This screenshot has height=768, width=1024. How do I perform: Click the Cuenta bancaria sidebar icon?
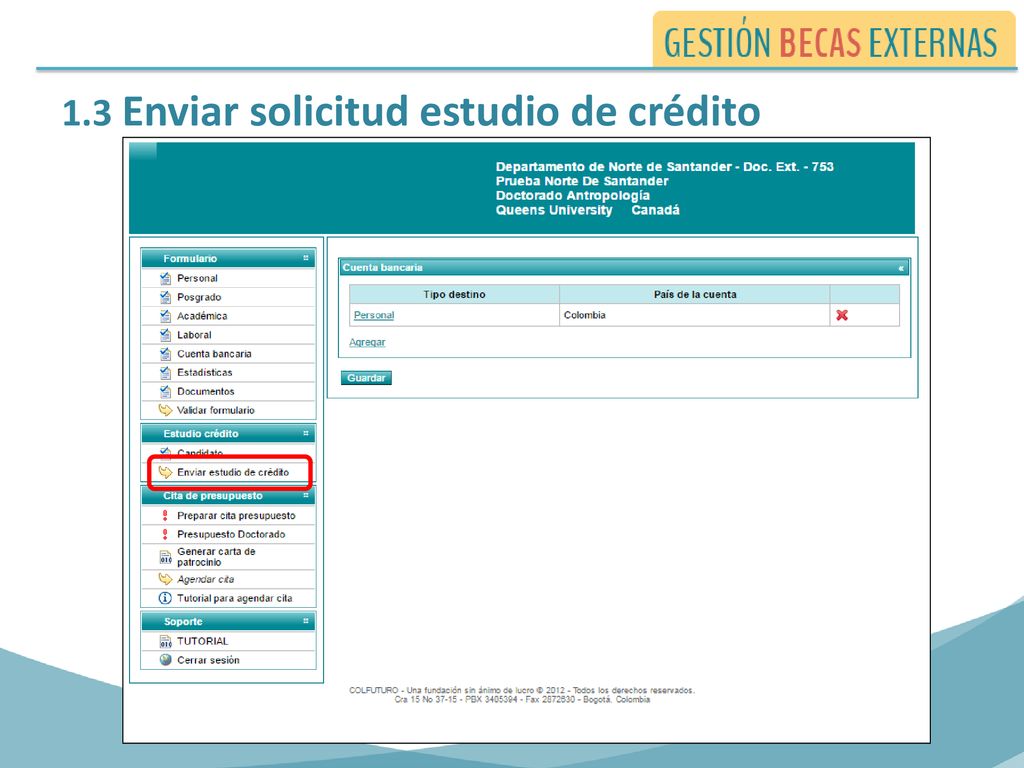[x=165, y=354]
